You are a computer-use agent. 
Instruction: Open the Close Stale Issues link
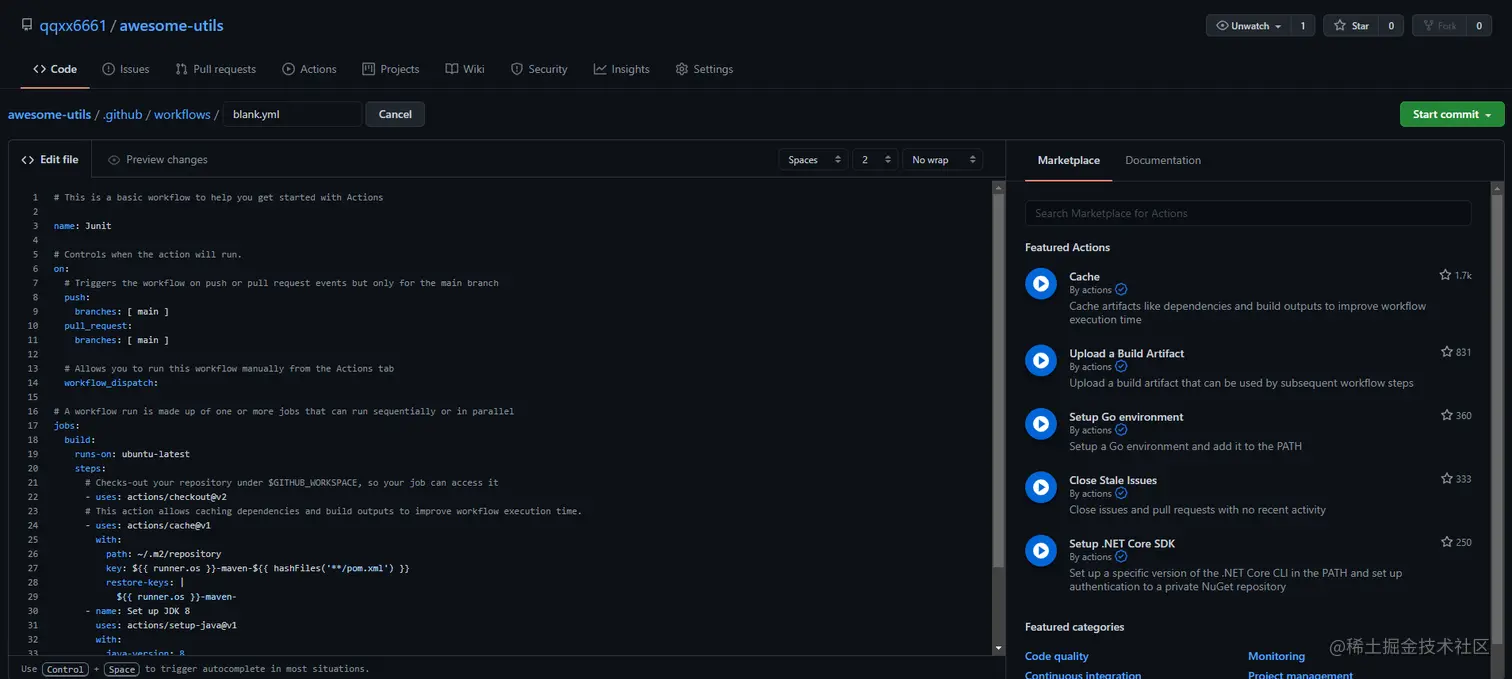(1113, 480)
